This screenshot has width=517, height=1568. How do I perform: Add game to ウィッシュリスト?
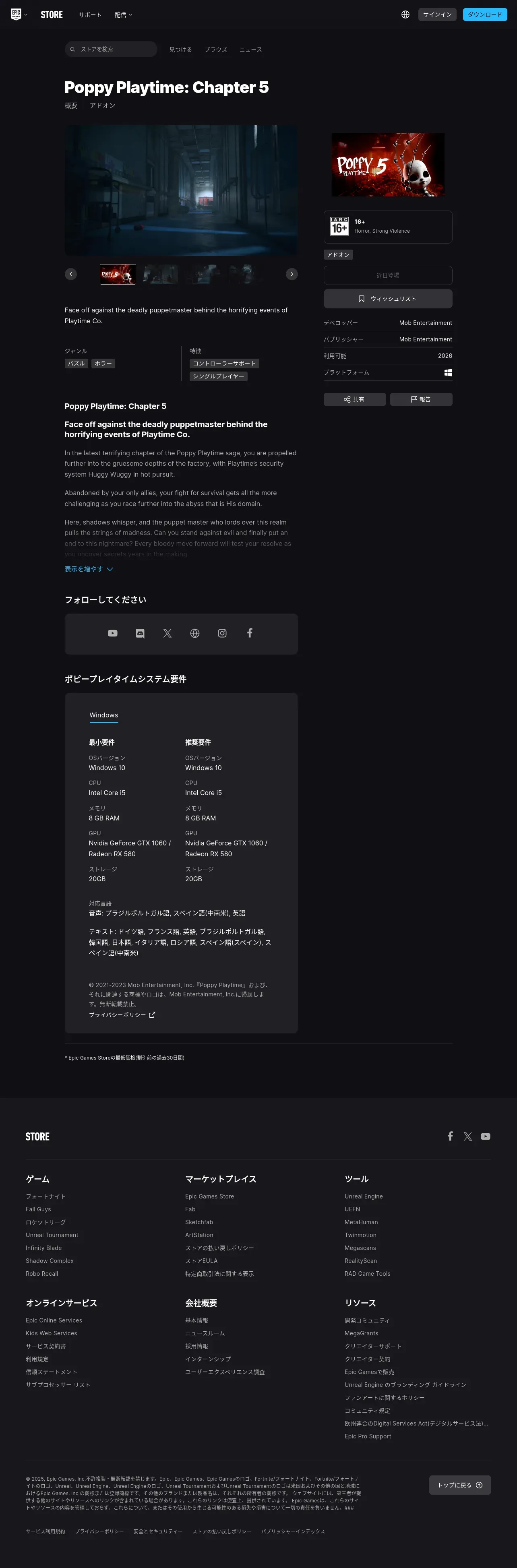[x=388, y=298]
